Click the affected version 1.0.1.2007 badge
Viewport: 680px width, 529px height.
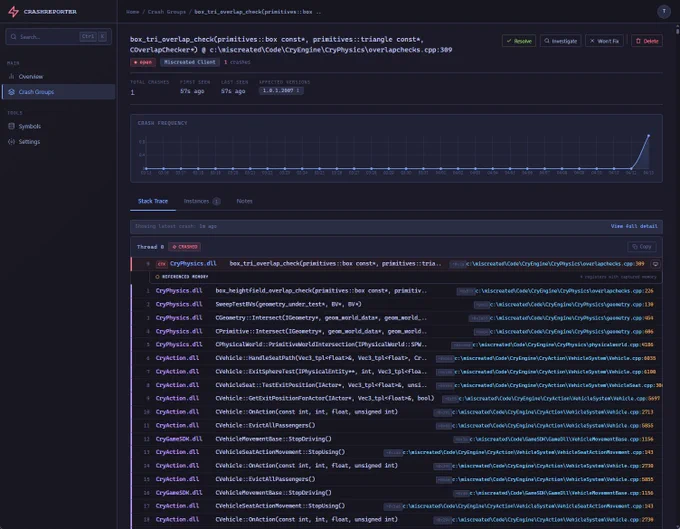pos(281,91)
